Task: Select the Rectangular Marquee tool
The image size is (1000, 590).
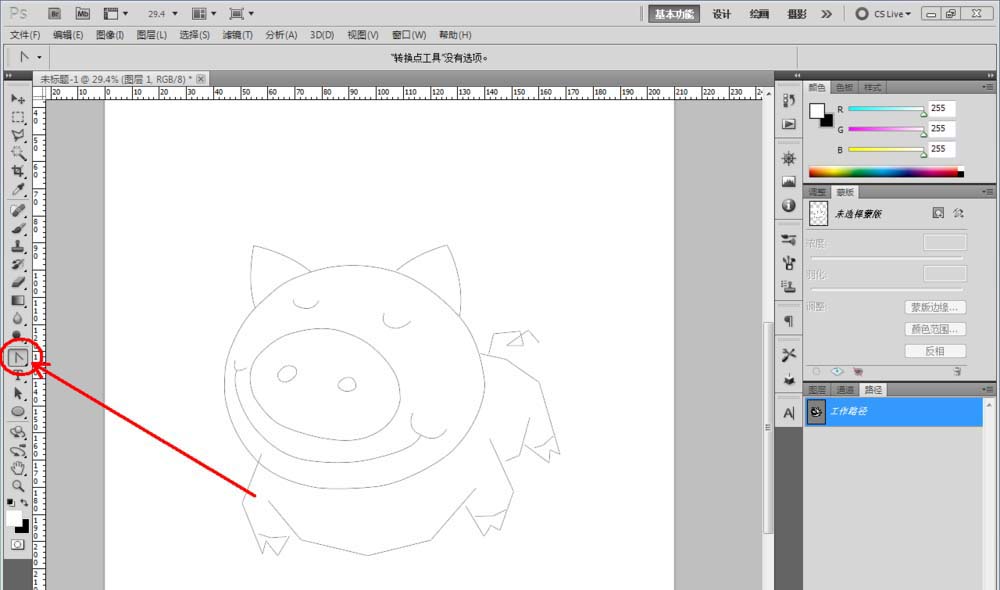Action: click(18, 117)
